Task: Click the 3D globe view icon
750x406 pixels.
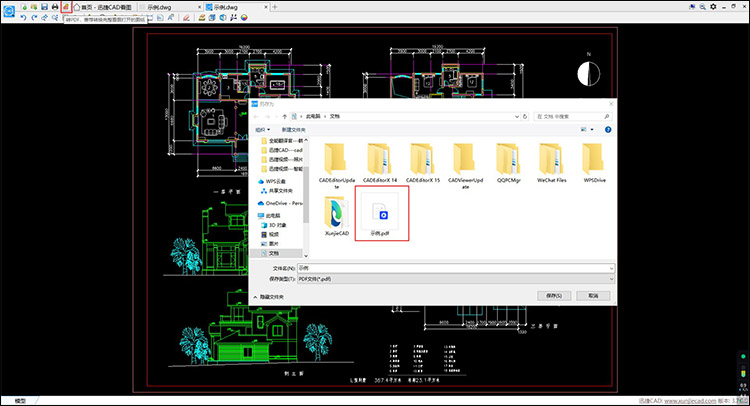Action: tap(223, 18)
